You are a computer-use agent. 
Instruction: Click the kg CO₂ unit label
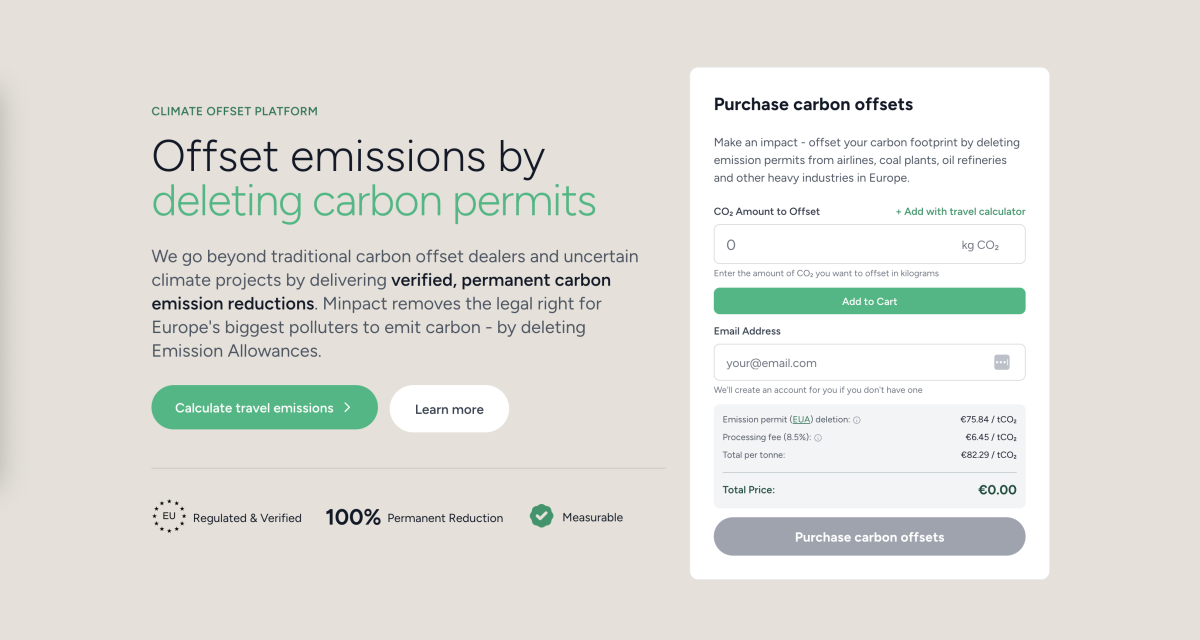coord(979,245)
